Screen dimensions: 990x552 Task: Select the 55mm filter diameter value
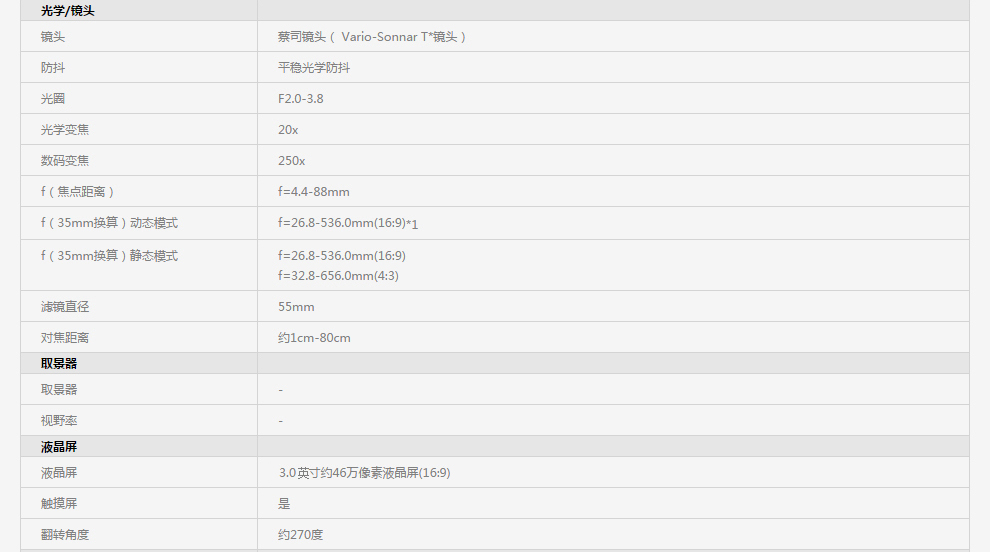(296, 307)
